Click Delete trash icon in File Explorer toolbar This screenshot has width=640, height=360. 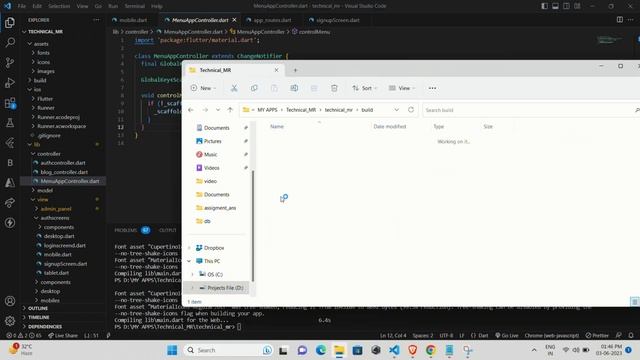tap(334, 88)
